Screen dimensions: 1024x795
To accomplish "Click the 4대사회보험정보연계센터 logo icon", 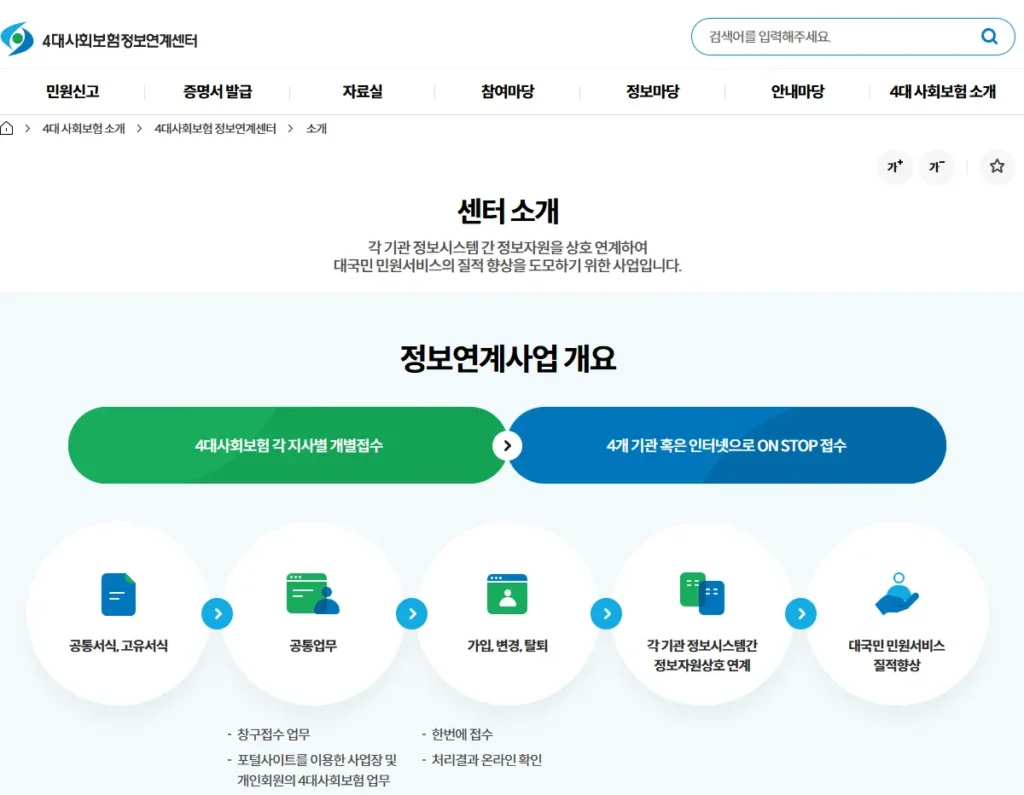I will 18,37.
